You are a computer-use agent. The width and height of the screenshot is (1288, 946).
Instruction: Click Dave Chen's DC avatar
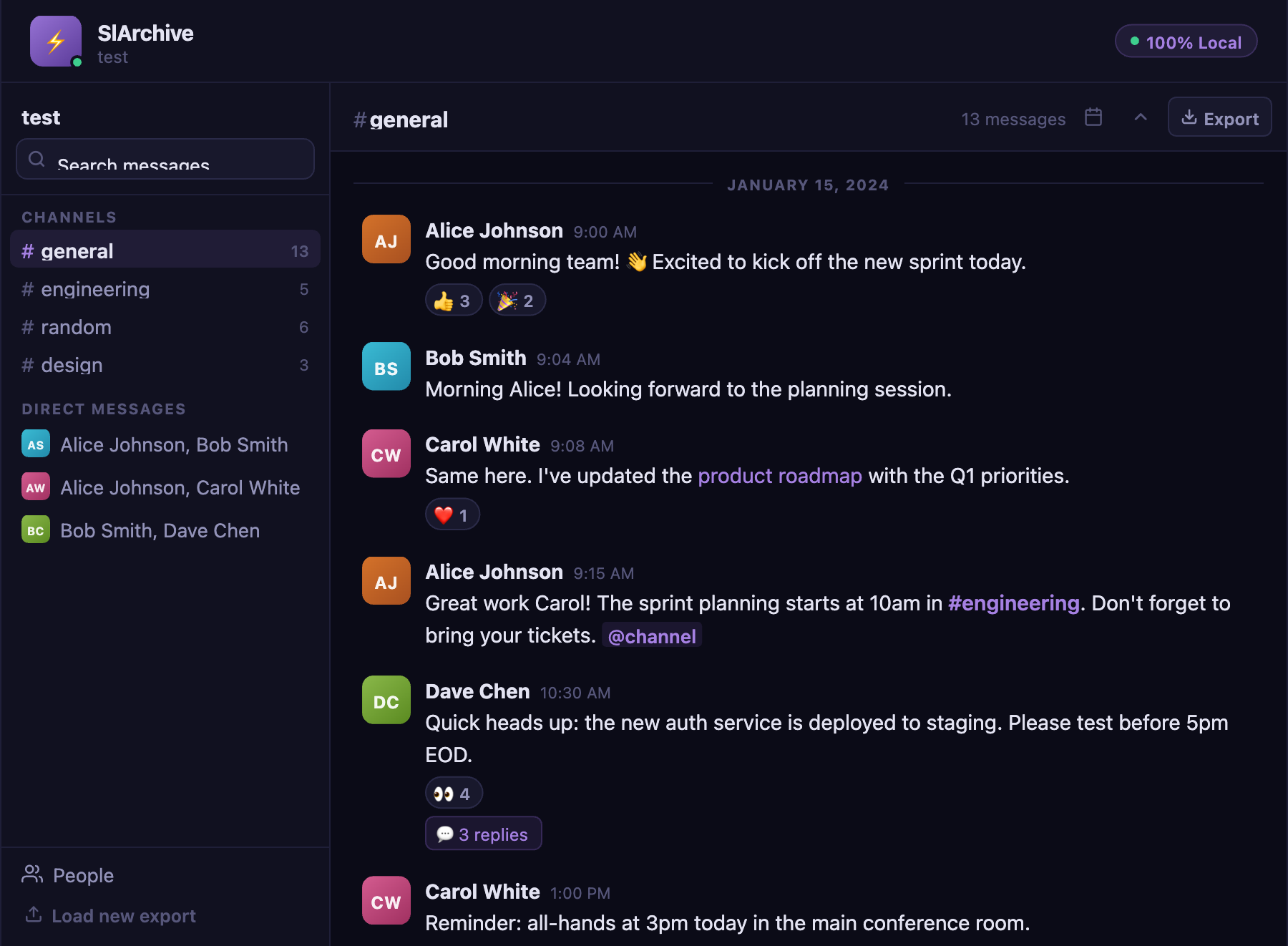pyautogui.click(x=386, y=700)
